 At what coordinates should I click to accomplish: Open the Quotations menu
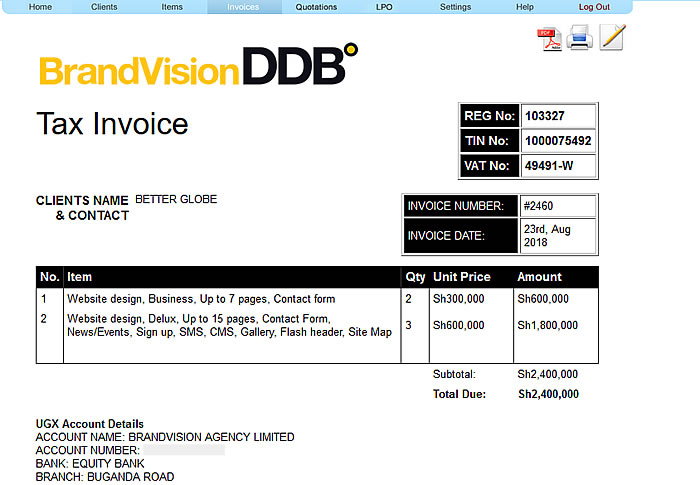(316, 7)
